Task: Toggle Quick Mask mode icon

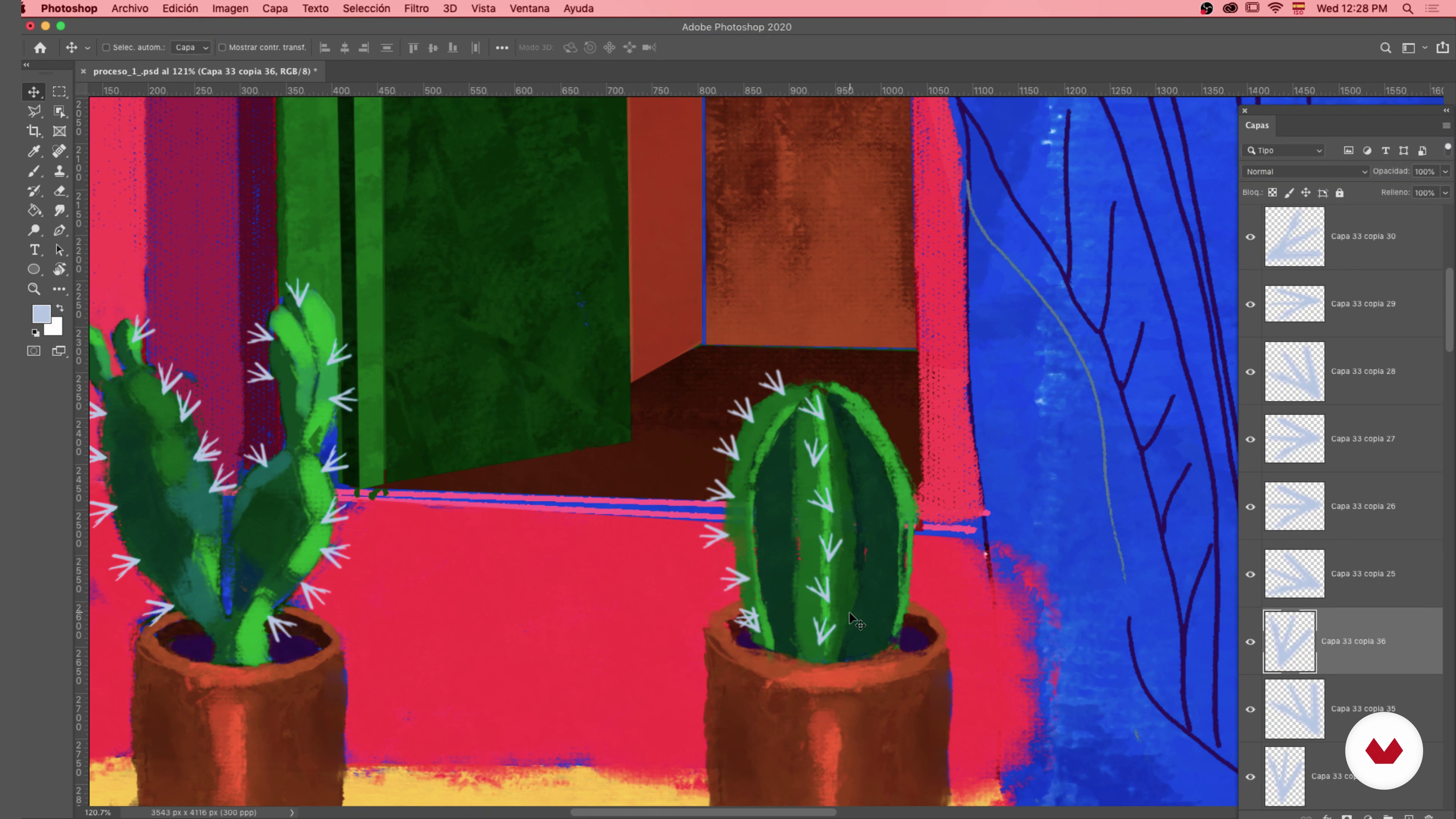Action: click(x=34, y=351)
